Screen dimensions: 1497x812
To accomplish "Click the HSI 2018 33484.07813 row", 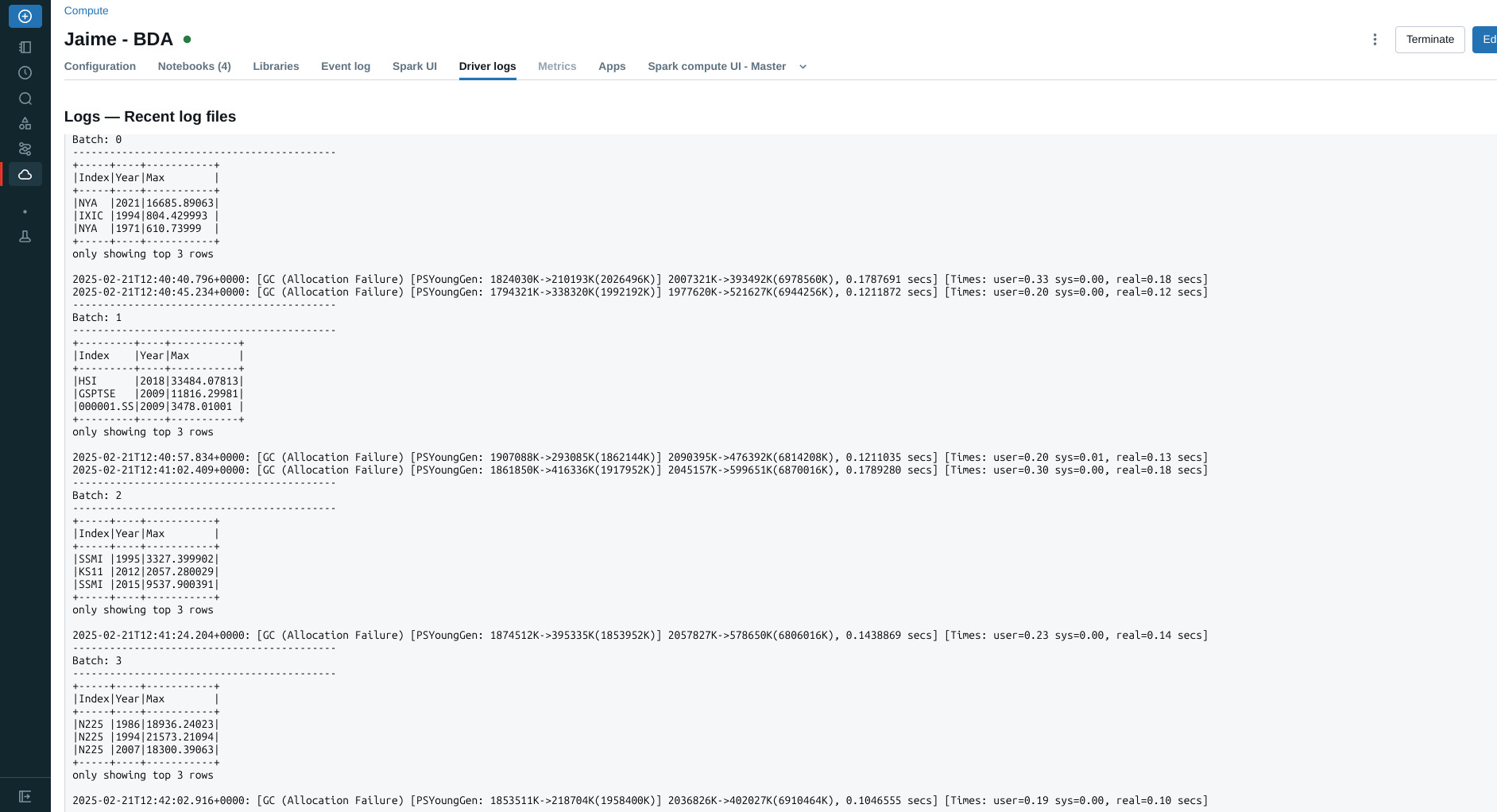I will tap(158, 381).
